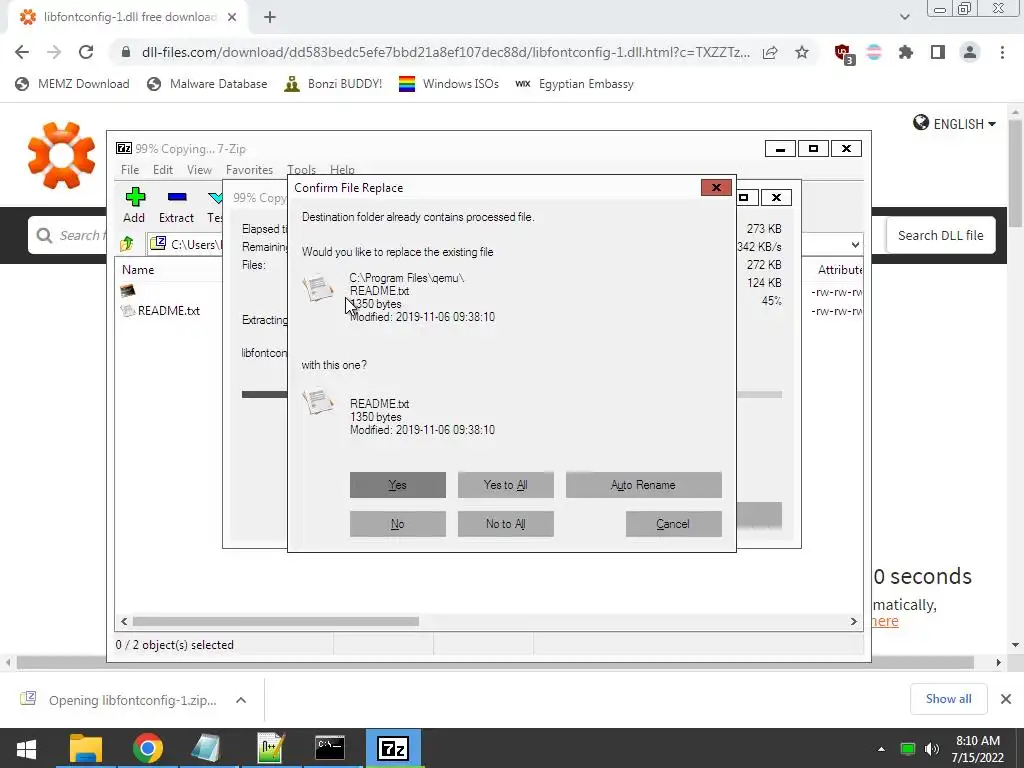Open the Chrome profile avatar
The image size is (1024, 768).
point(970,52)
